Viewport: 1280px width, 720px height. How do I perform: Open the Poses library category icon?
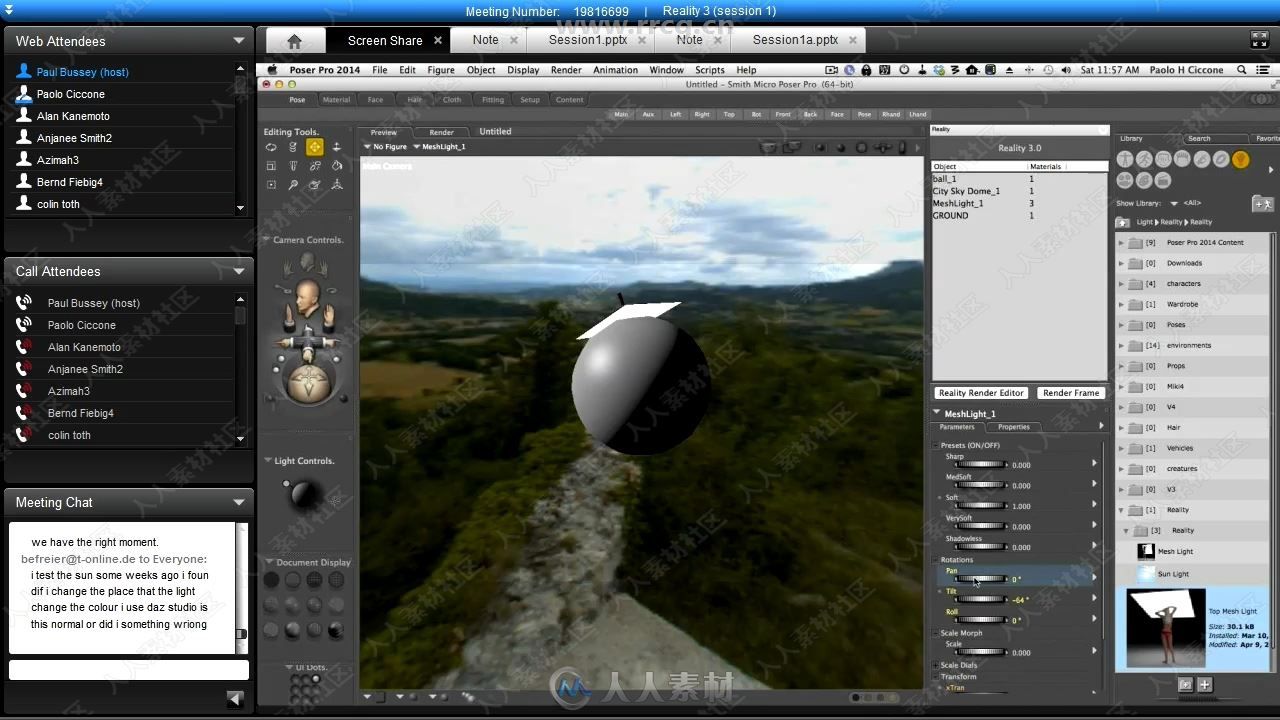click(x=1144, y=159)
